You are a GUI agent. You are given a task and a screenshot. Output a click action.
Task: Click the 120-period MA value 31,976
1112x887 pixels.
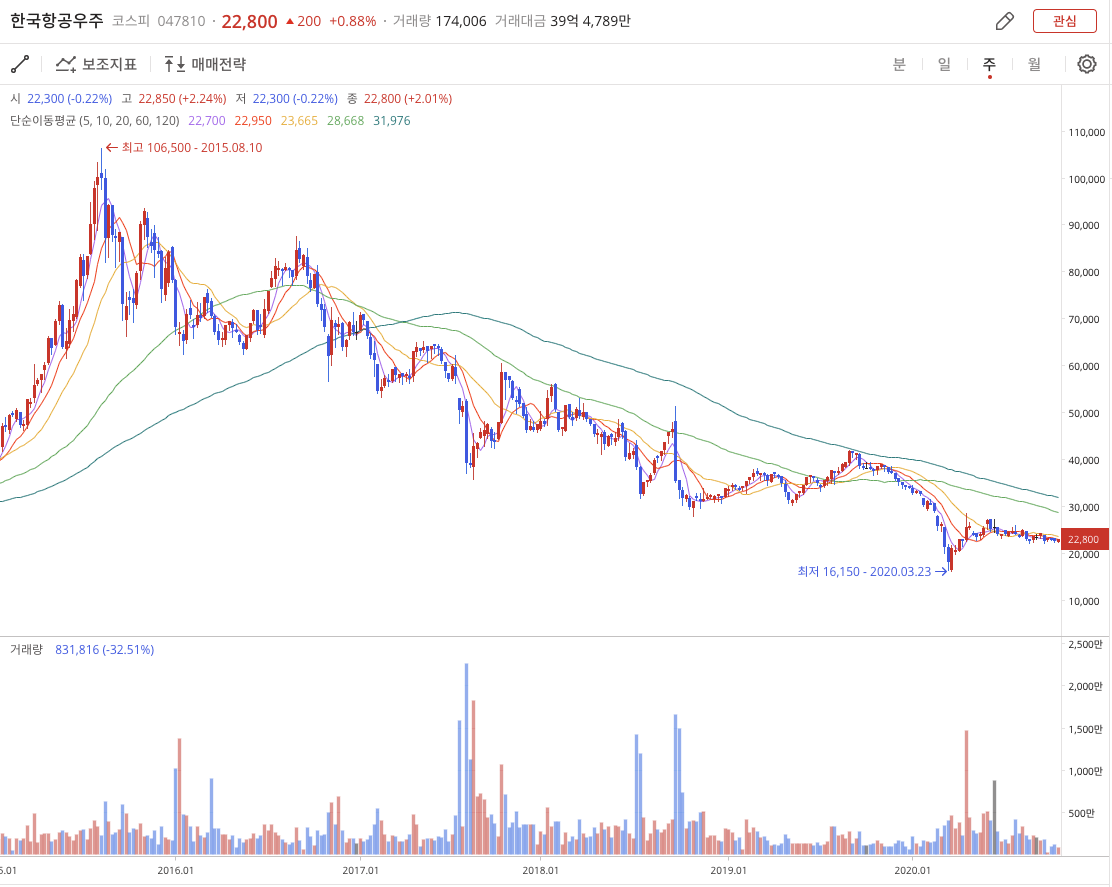[x=391, y=121]
